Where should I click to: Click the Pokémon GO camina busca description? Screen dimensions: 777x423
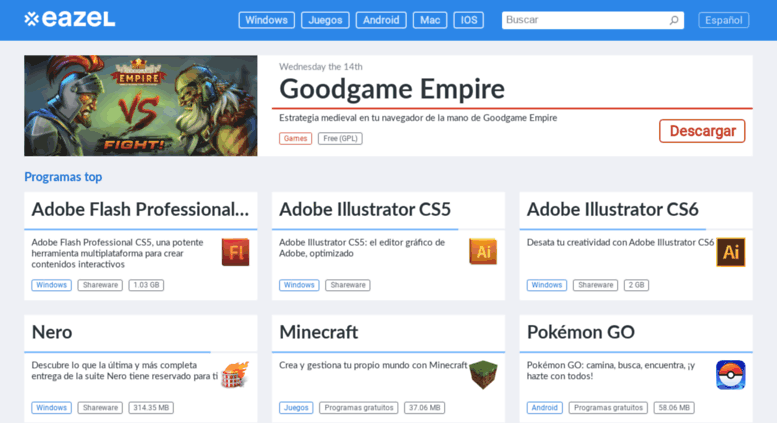(x=610, y=370)
